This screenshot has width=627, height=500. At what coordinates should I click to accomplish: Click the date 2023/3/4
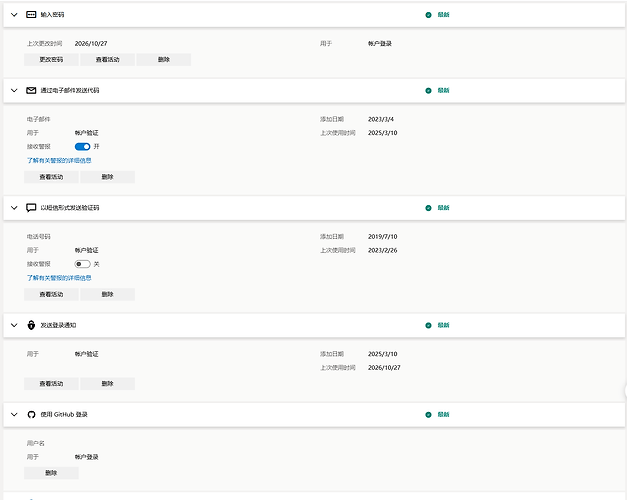coord(381,119)
